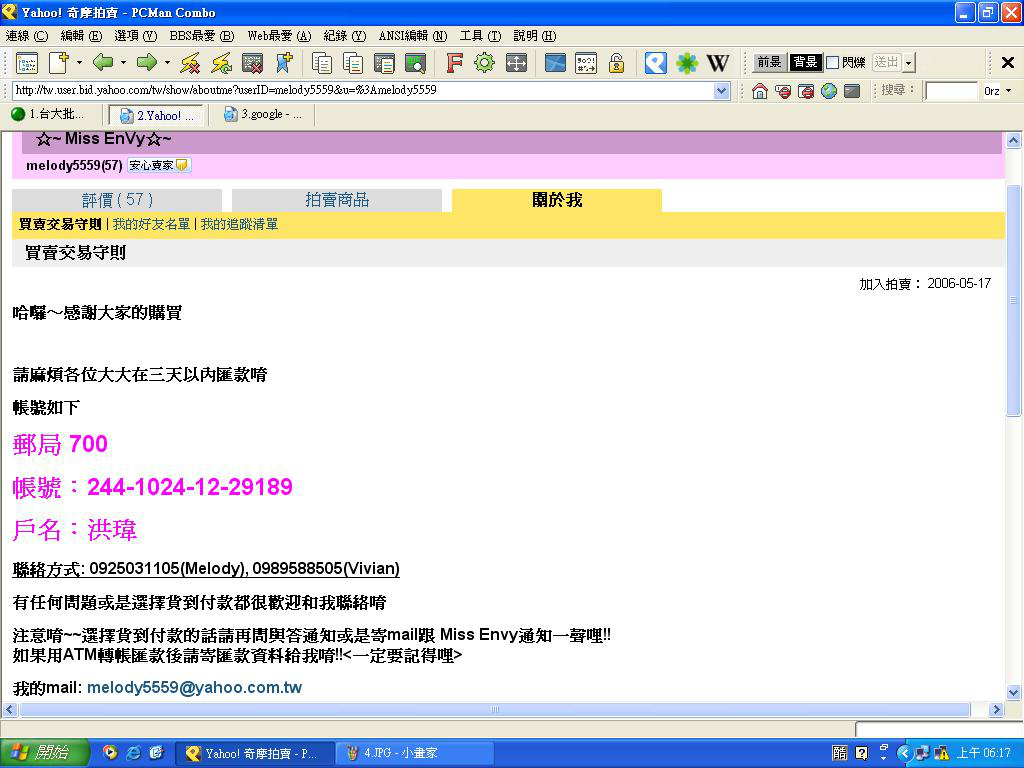Viewport: 1024px width, 768px height.
Task: Add to favorites with bookmark star icon
Action: pyautogui.click(x=284, y=63)
